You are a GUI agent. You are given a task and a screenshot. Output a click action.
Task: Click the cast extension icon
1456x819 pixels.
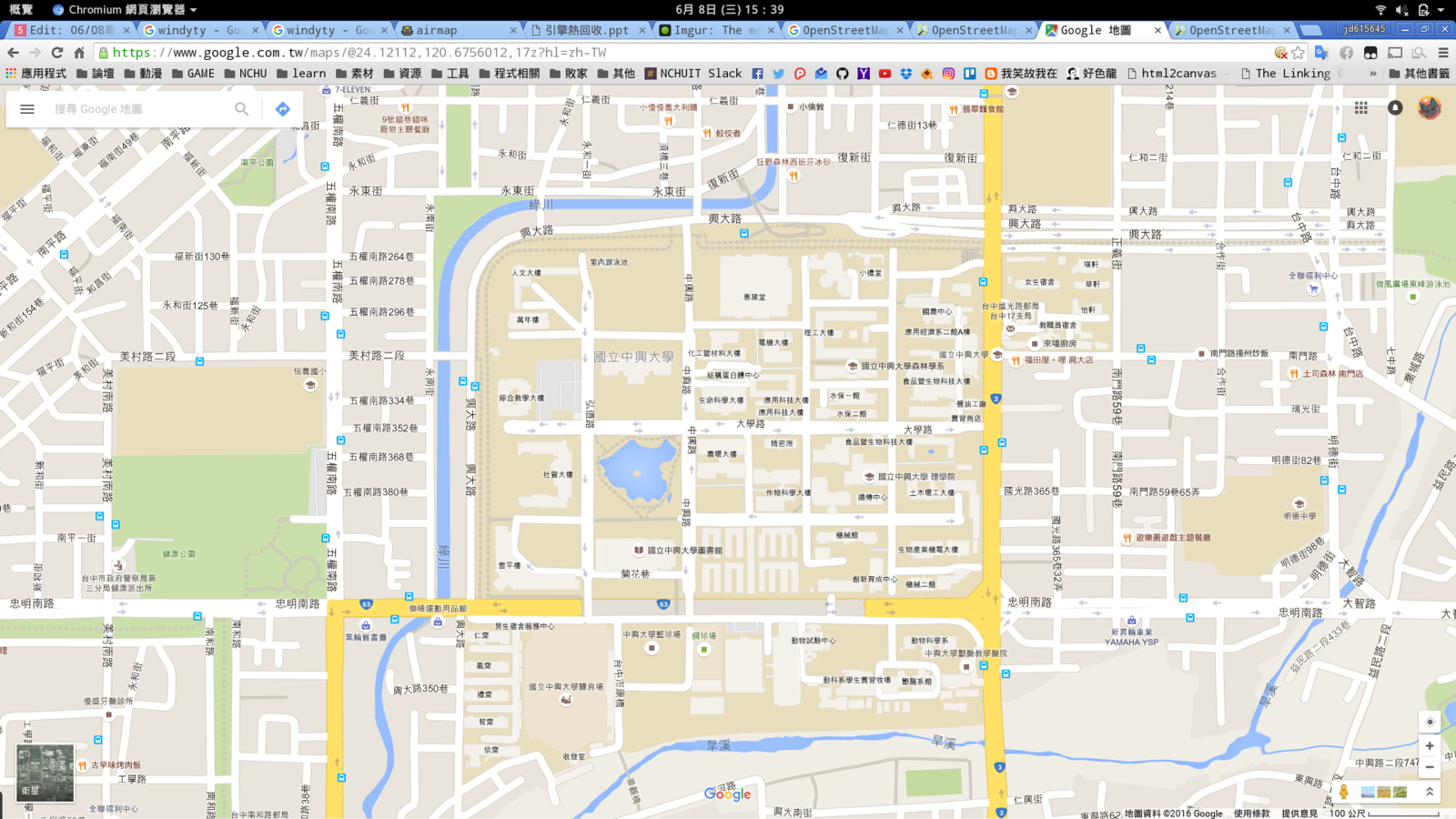point(1395,53)
